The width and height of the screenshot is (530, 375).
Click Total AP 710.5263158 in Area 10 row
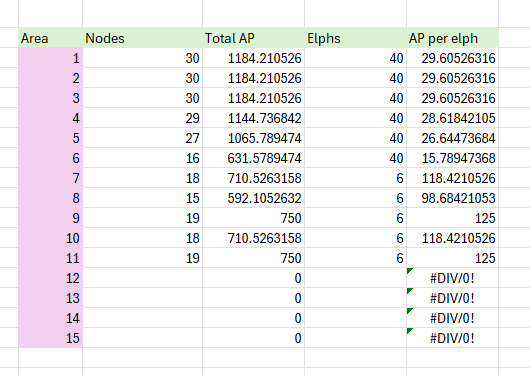coord(254,238)
